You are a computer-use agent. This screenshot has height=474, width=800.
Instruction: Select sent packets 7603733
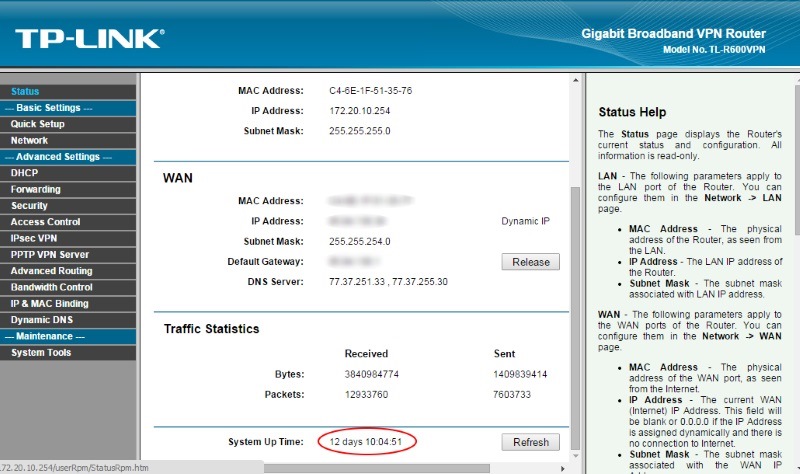point(512,395)
